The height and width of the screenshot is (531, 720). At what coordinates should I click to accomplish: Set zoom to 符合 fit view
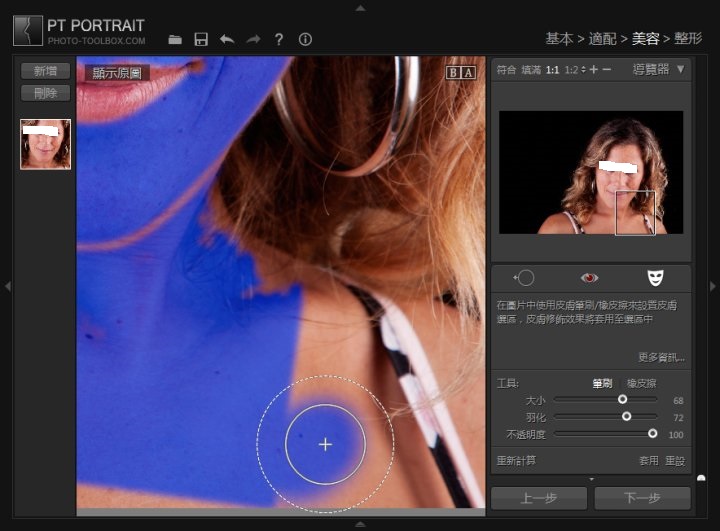point(506,70)
